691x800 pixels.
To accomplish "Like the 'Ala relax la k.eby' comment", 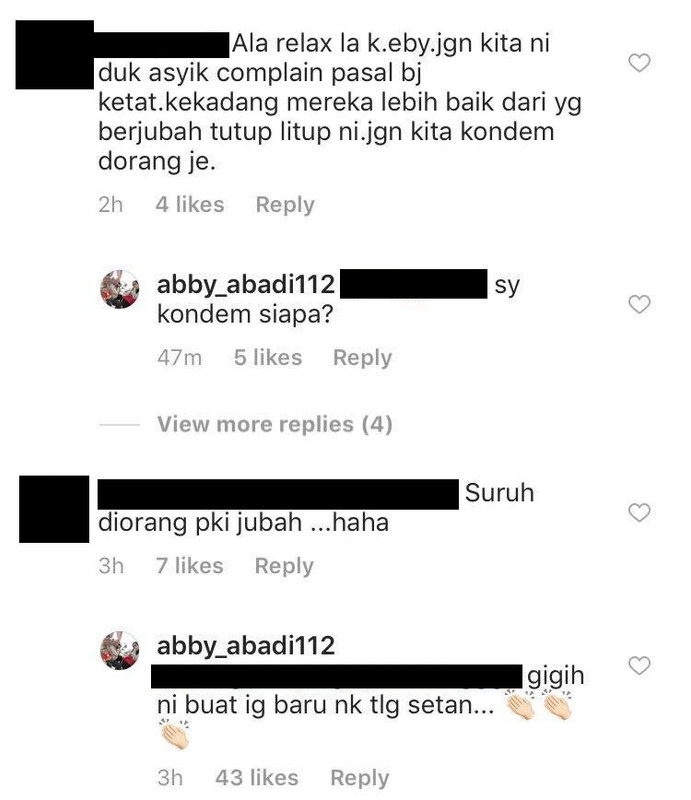I will (639, 63).
